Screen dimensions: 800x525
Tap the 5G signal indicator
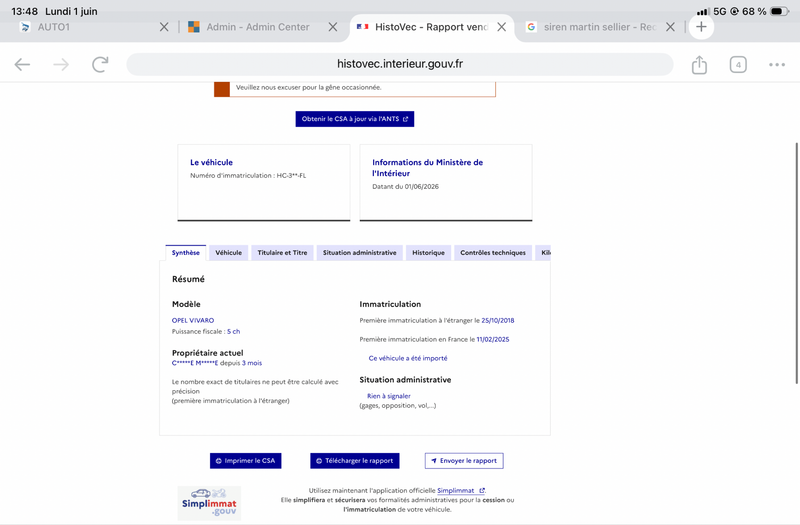[x=719, y=11]
